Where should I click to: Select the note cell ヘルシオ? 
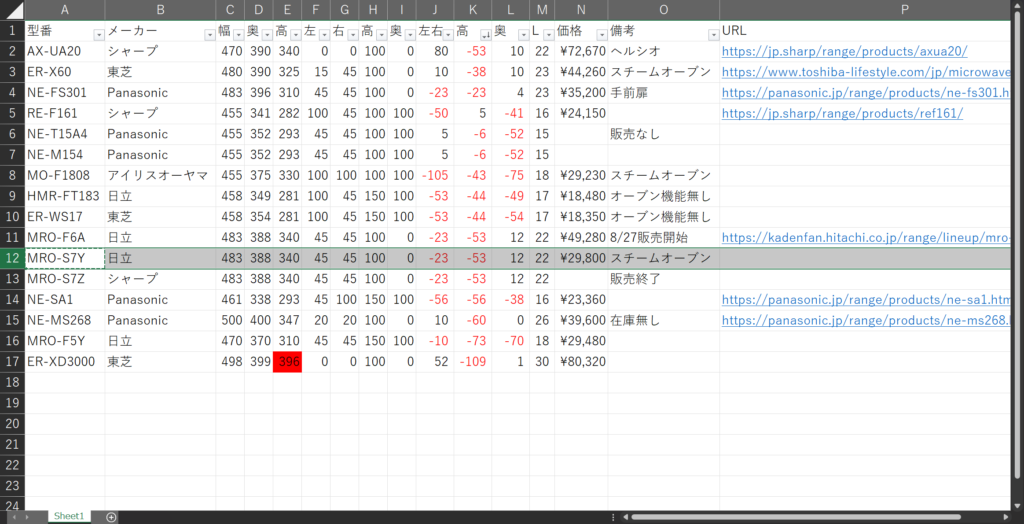pos(664,52)
